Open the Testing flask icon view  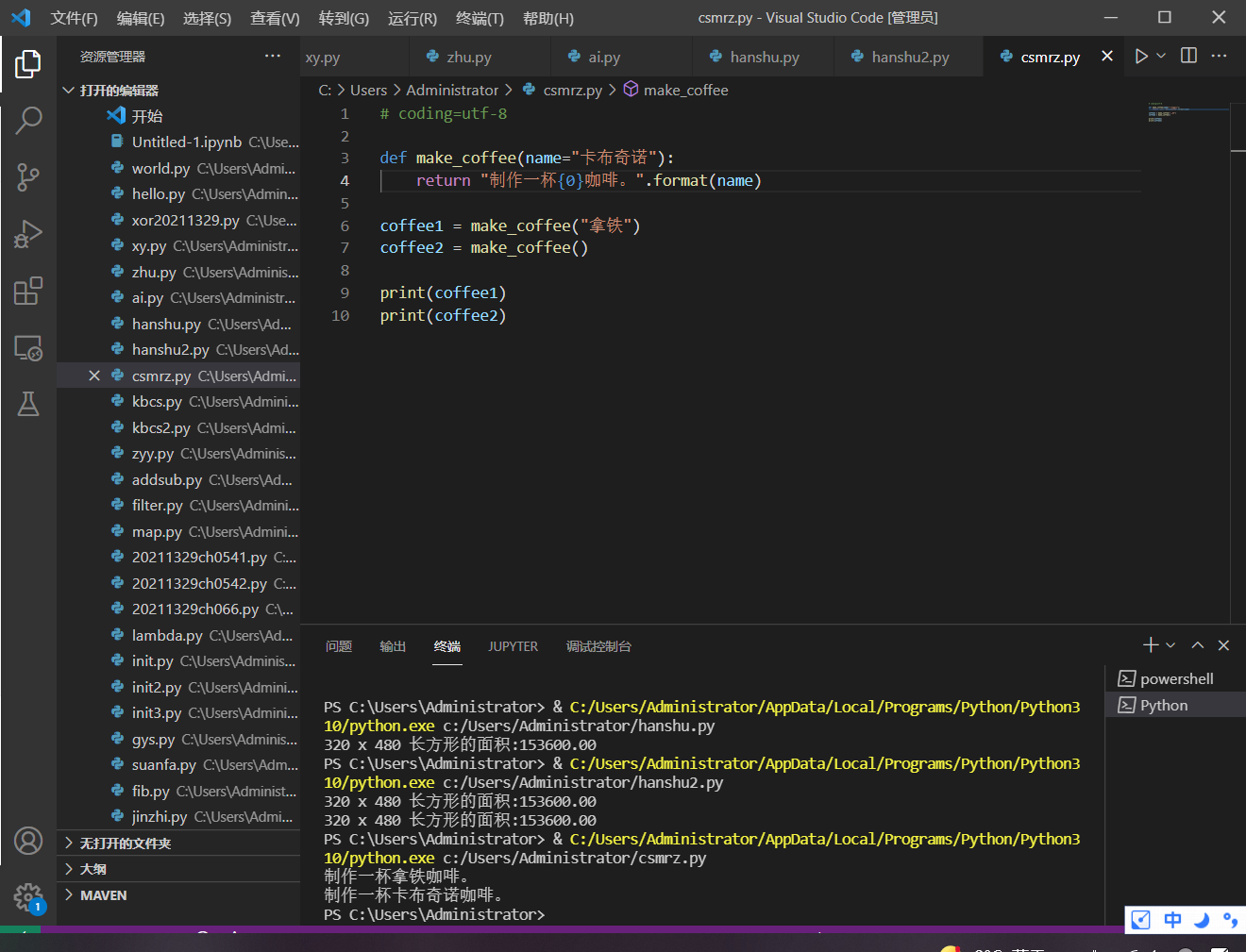28,404
